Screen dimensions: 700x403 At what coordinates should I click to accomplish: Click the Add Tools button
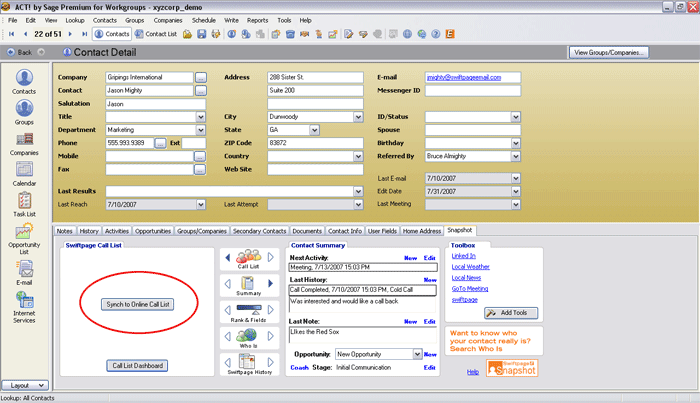(511, 313)
